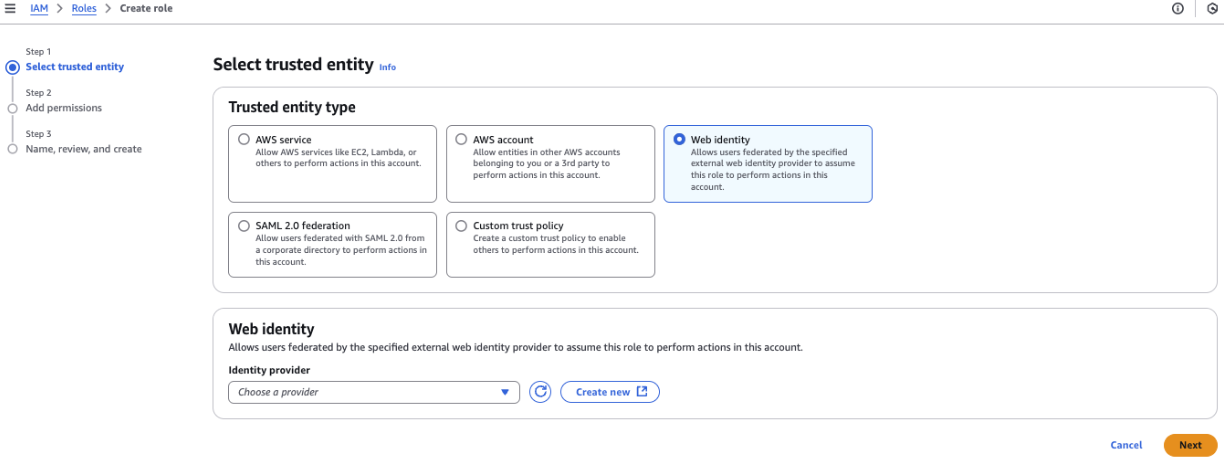This screenshot has width=1224, height=467.
Task: Go to the Roles breadcrumb
Action: click(84, 8)
